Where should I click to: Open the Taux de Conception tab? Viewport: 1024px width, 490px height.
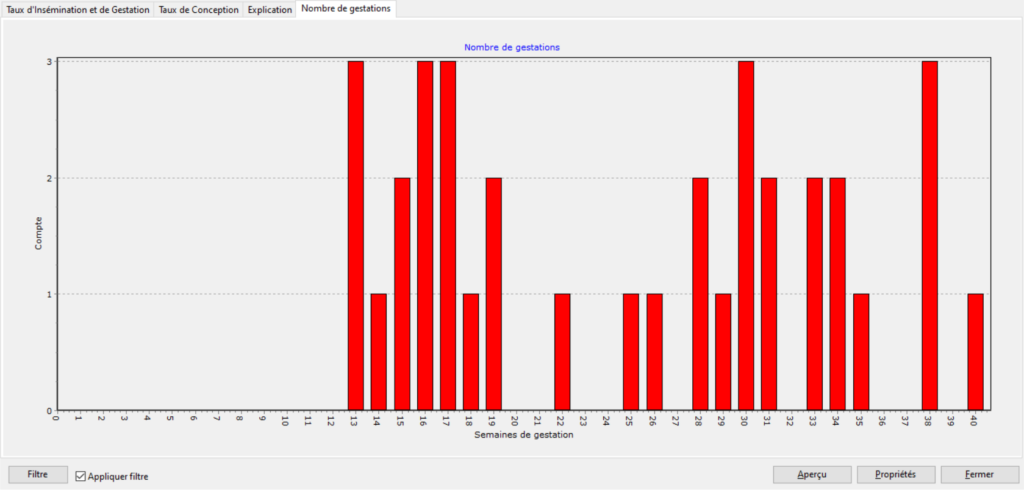[x=199, y=9]
